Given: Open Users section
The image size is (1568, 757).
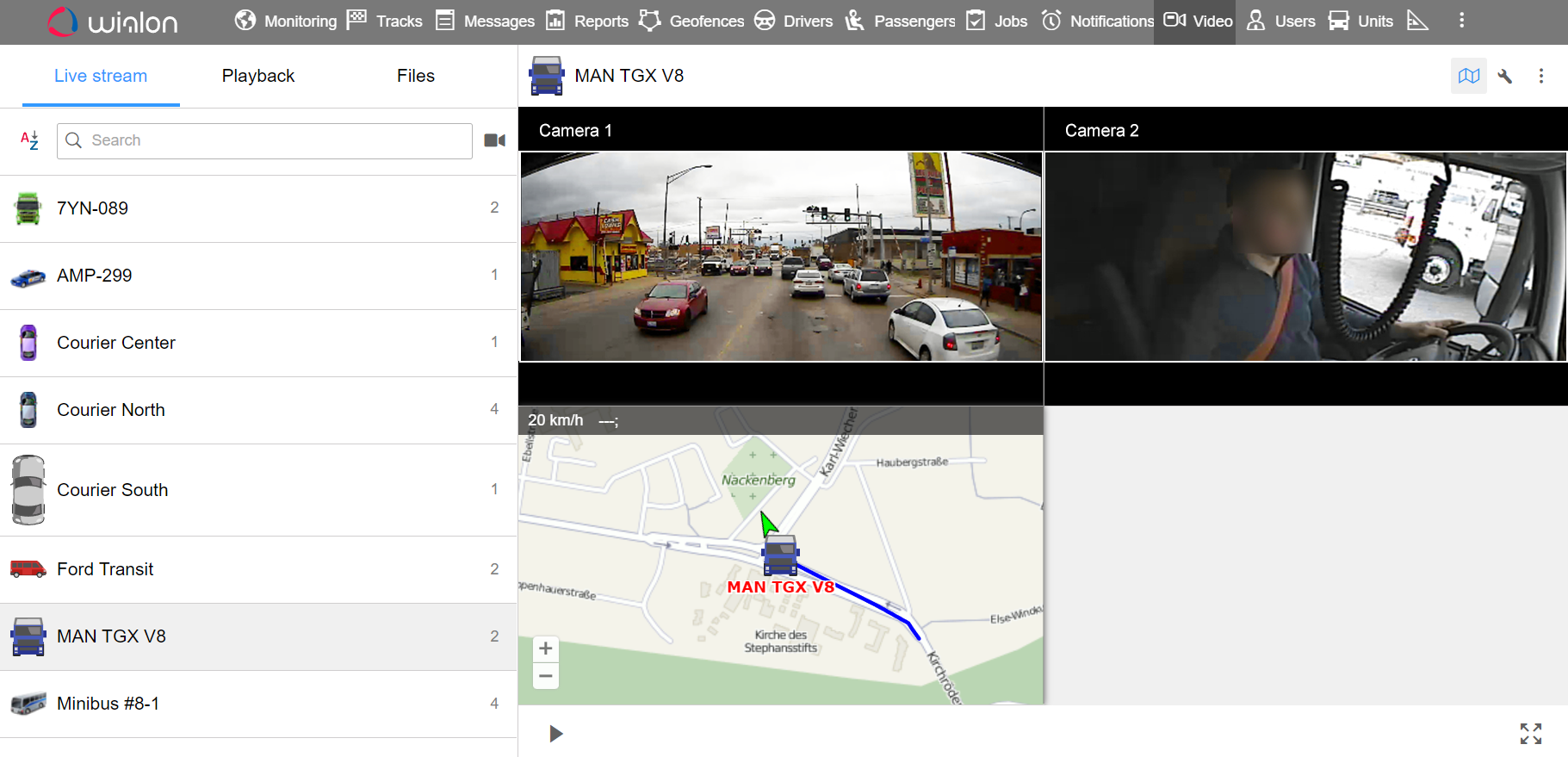Looking at the screenshot, I should [1280, 21].
